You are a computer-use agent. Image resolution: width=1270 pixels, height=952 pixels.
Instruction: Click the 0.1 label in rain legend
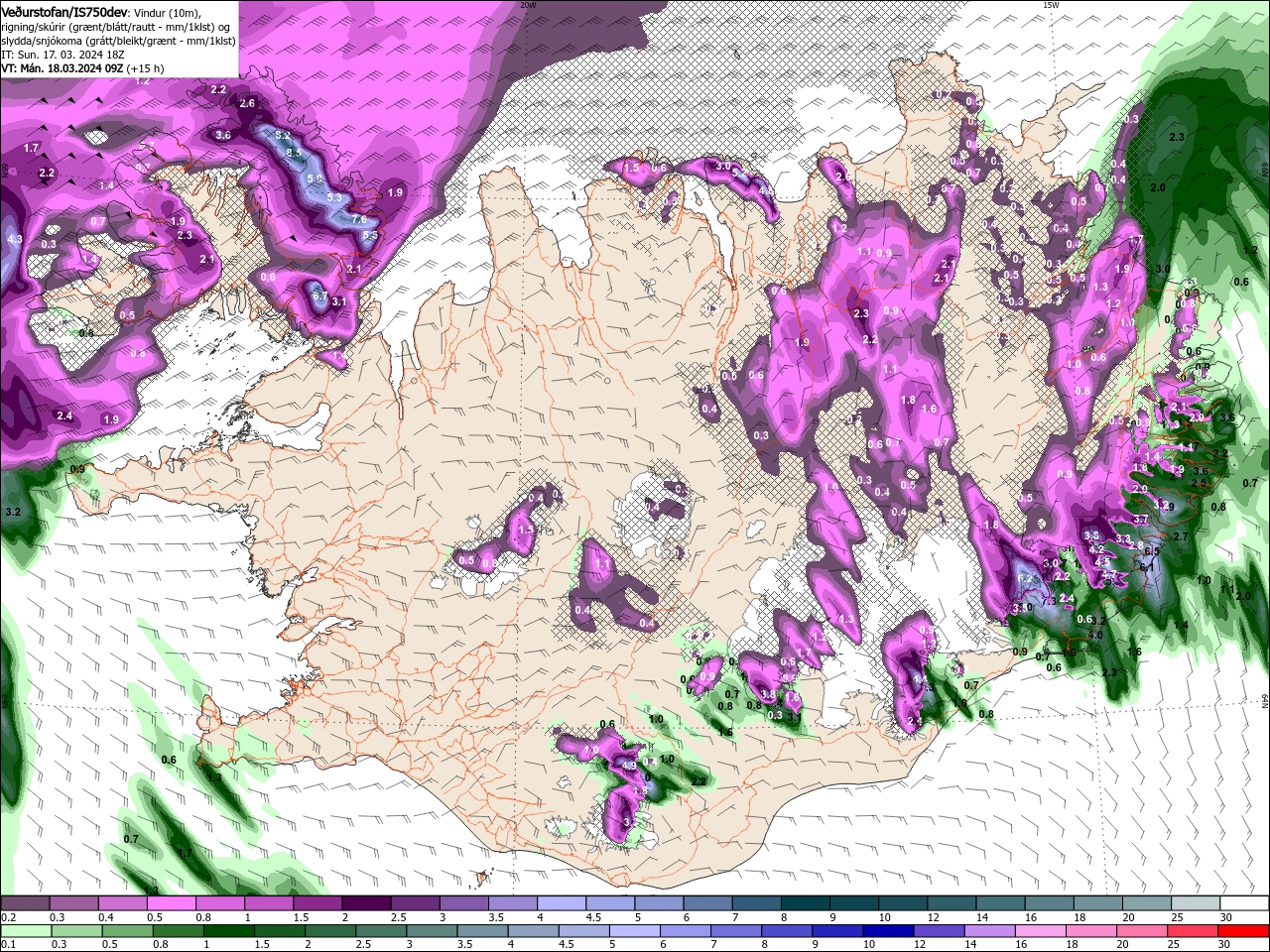(x=8, y=944)
